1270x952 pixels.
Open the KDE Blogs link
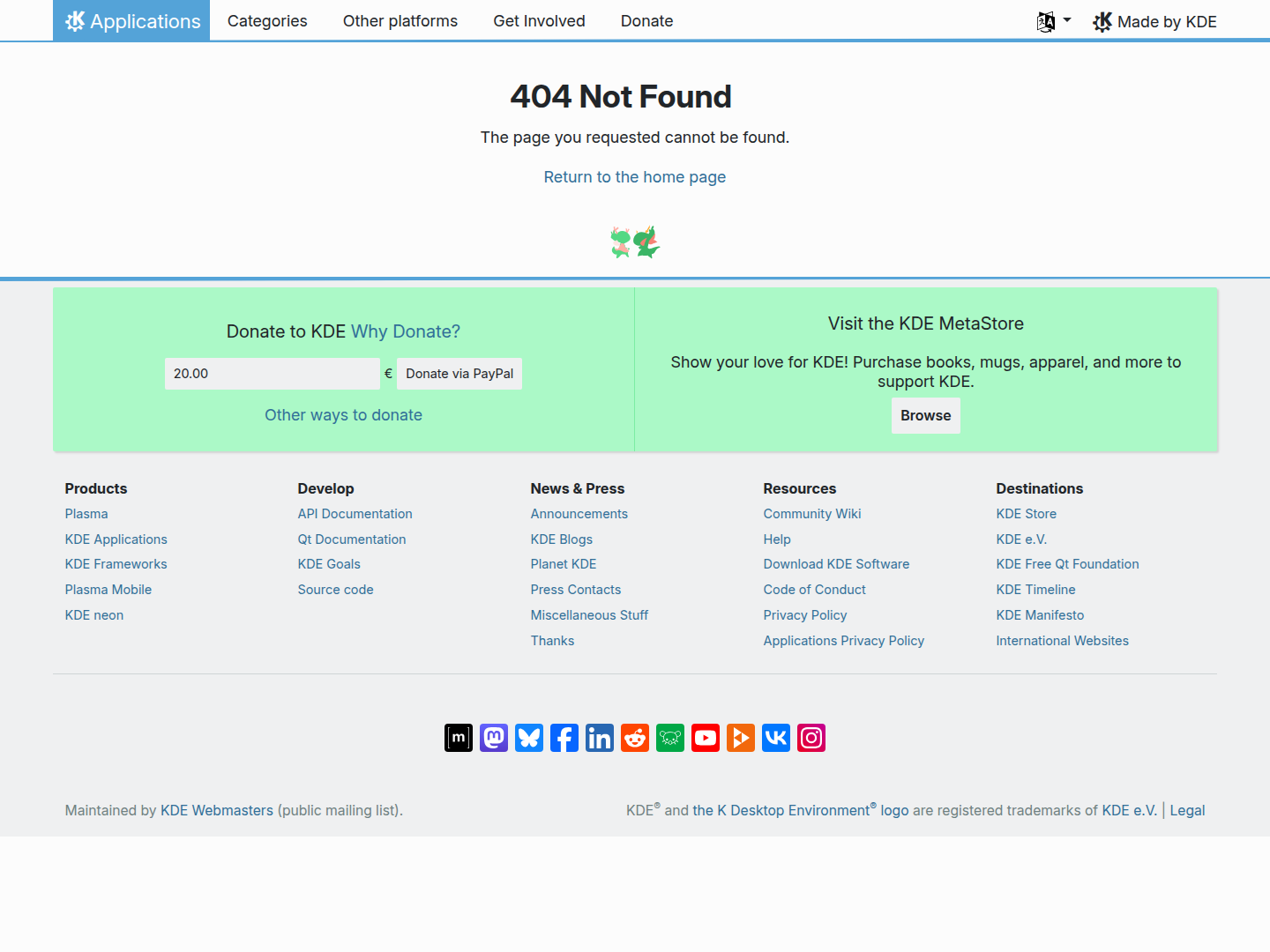coord(562,539)
